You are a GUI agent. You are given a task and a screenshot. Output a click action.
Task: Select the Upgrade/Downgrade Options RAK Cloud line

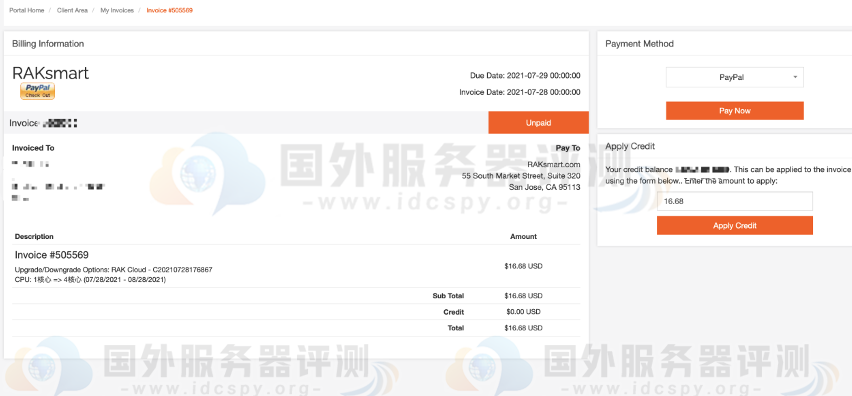114,269
